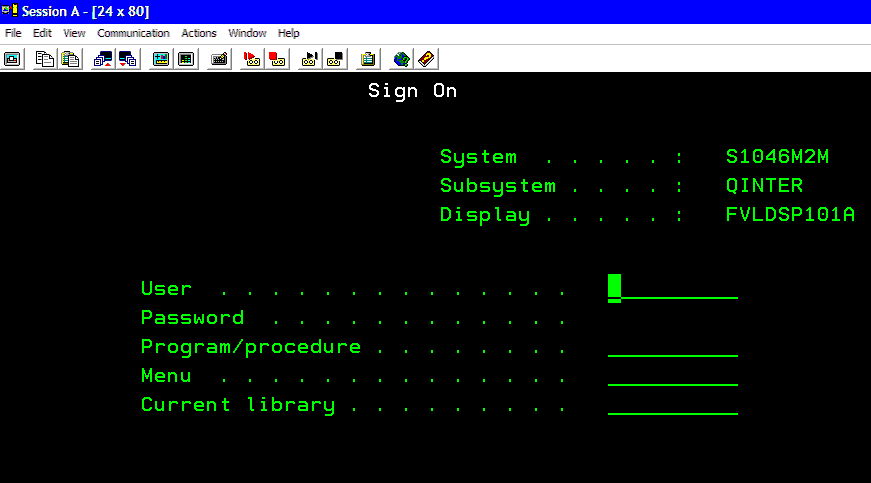This screenshot has width=871, height=483.
Task: Click the Copy toolbar icon
Action: 44,59
